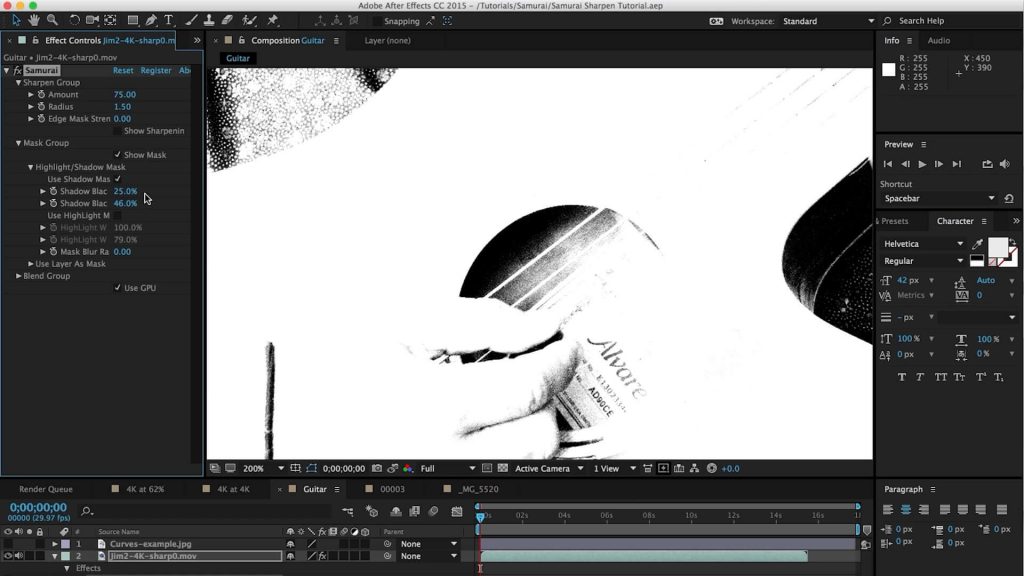This screenshot has width=1024, height=576.
Task: Click the text fill color swatch
Action: pyautogui.click(x=997, y=246)
